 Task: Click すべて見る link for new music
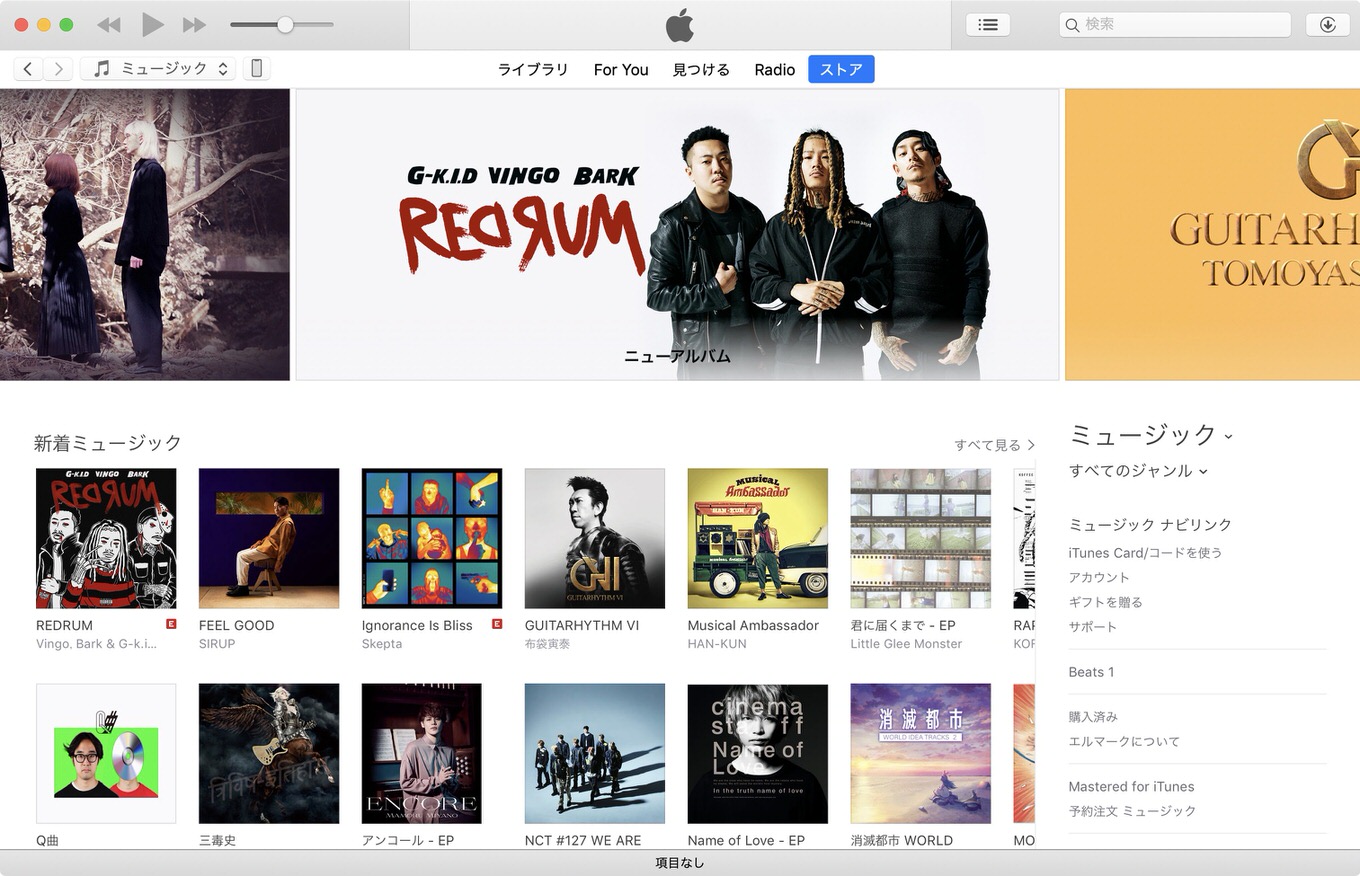click(994, 445)
